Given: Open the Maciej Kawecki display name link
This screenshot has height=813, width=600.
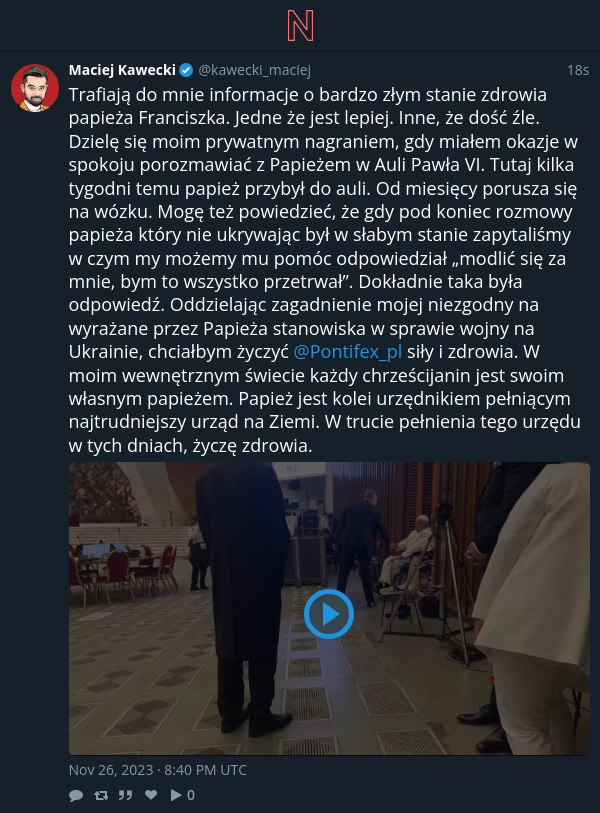Looking at the screenshot, I should (x=122, y=70).
